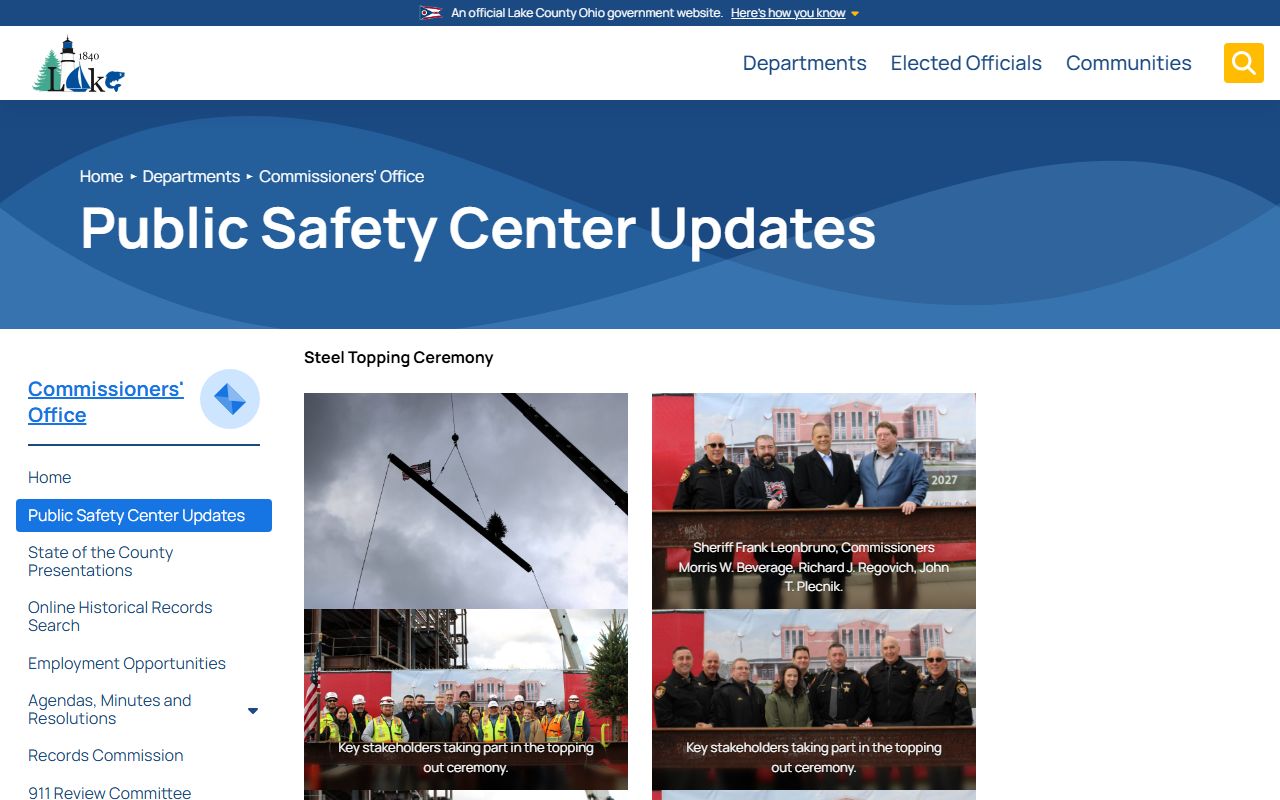The height and width of the screenshot is (800, 1280).
Task: Open the Elected Officials menu
Action: click(966, 63)
